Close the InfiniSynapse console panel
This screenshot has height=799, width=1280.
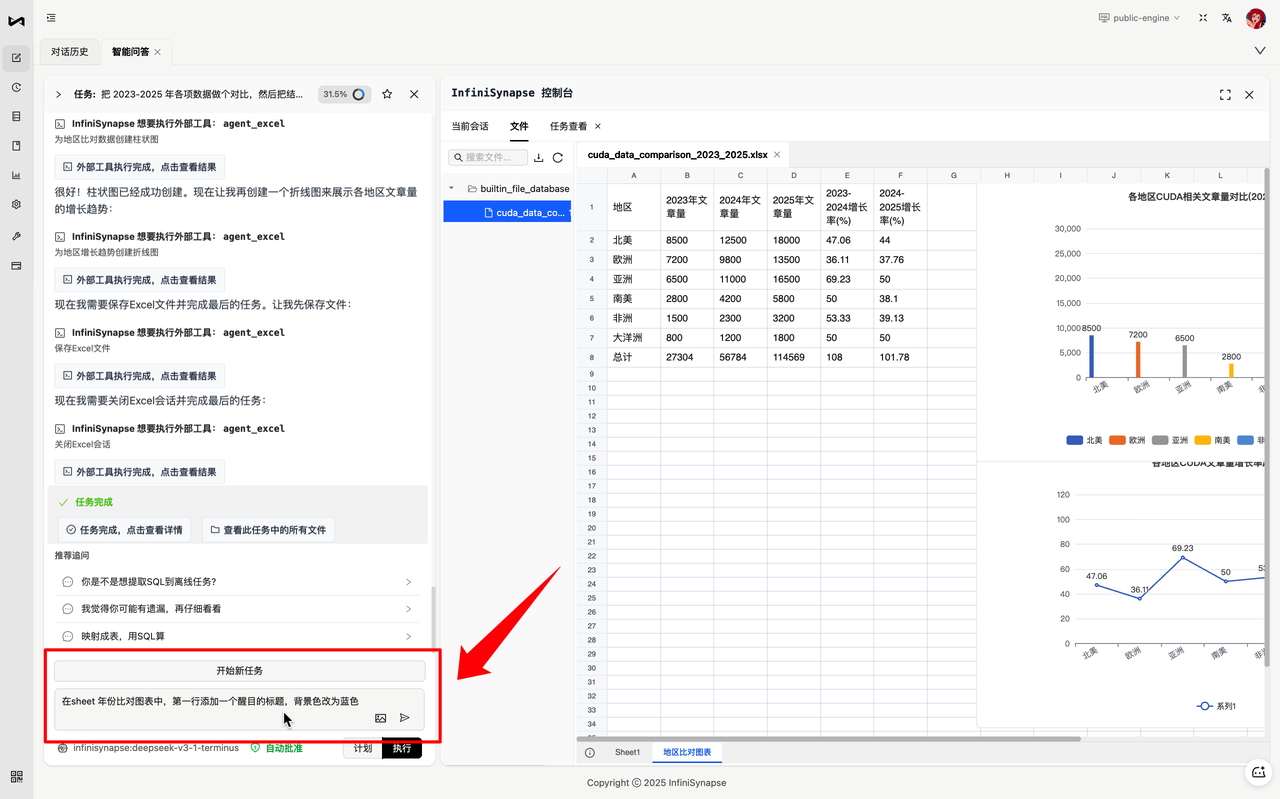coord(1249,94)
